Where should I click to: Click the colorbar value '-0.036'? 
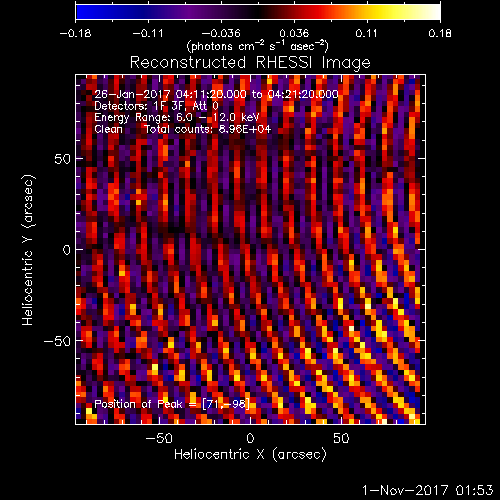(x=221, y=33)
